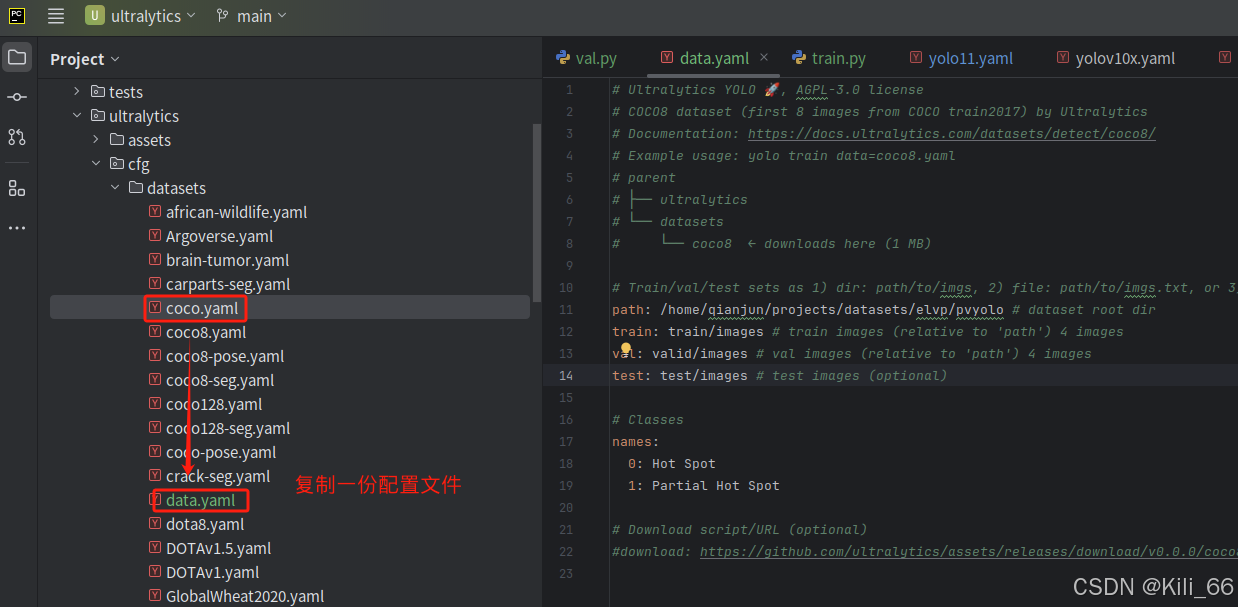This screenshot has height=607, width=1238.
Task: Expand the assets folder
Action: tap(96, 140)
